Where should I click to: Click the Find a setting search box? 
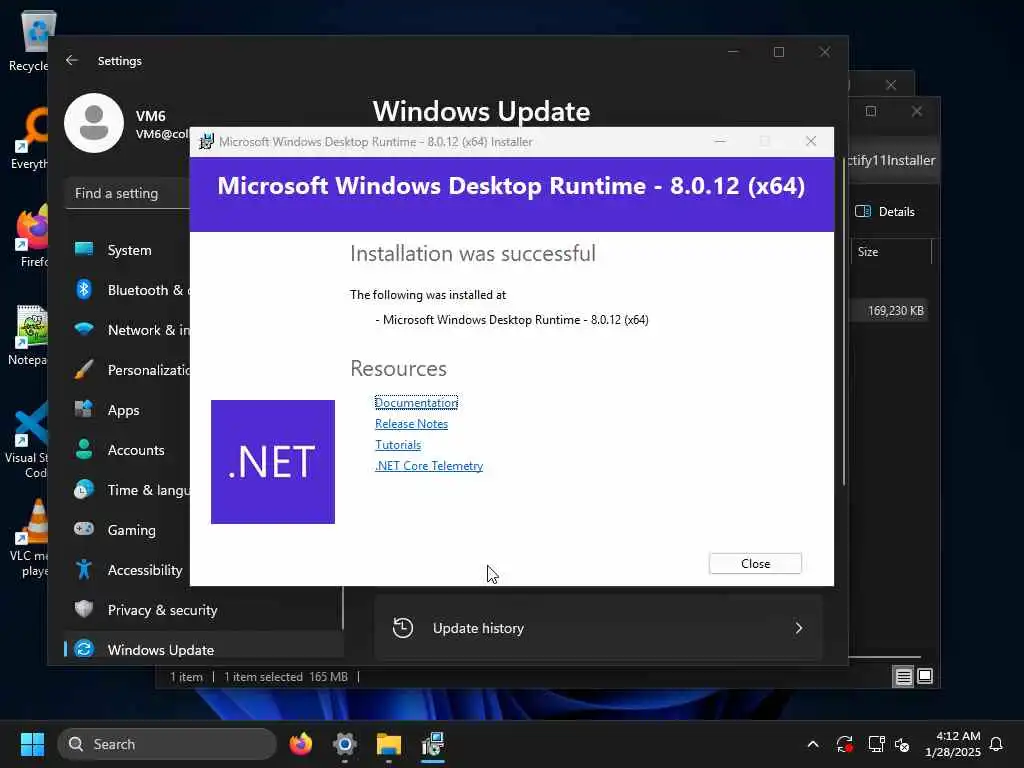point(128,193)
